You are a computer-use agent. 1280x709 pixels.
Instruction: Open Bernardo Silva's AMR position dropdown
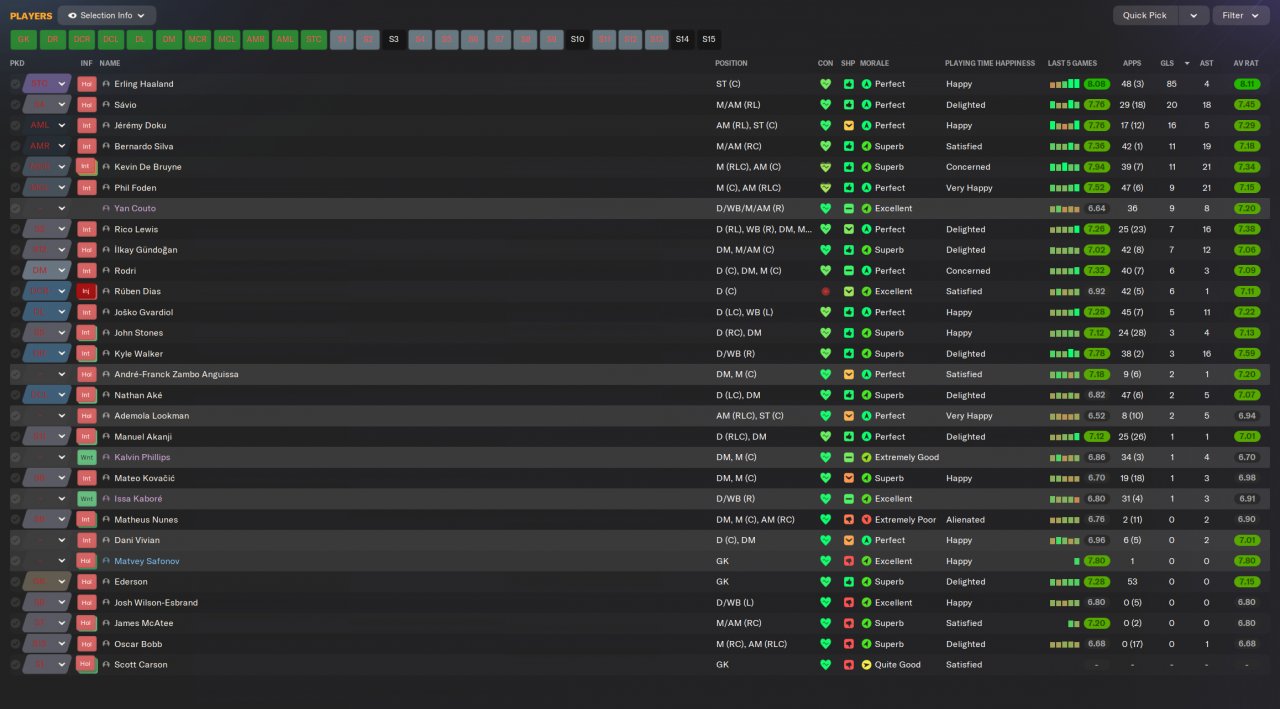click(x=47, y=146)
